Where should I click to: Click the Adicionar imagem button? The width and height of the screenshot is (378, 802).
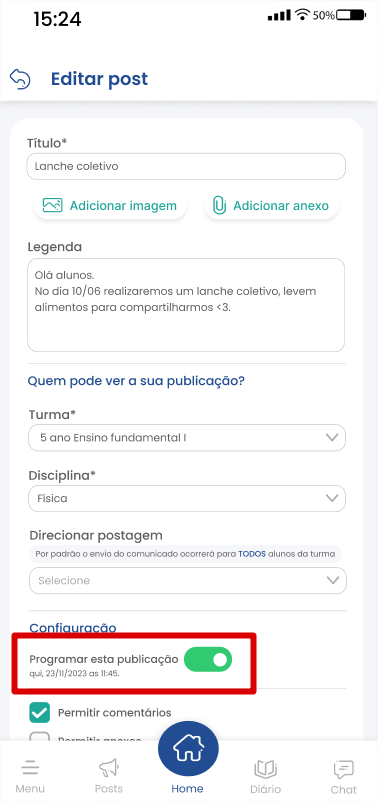click(x=110, y=206)
